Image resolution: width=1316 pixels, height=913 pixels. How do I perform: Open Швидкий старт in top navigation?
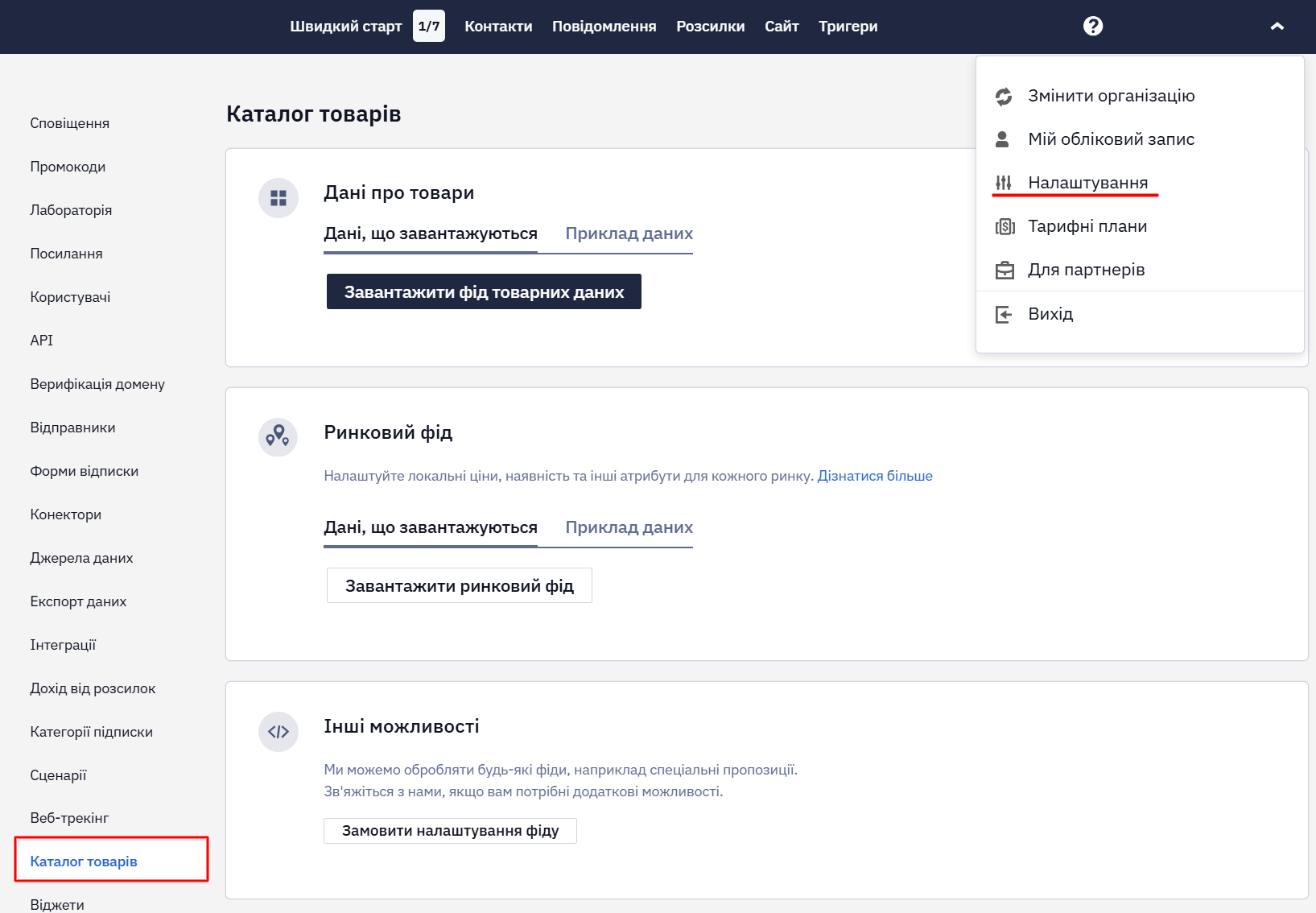click(346, 27)
